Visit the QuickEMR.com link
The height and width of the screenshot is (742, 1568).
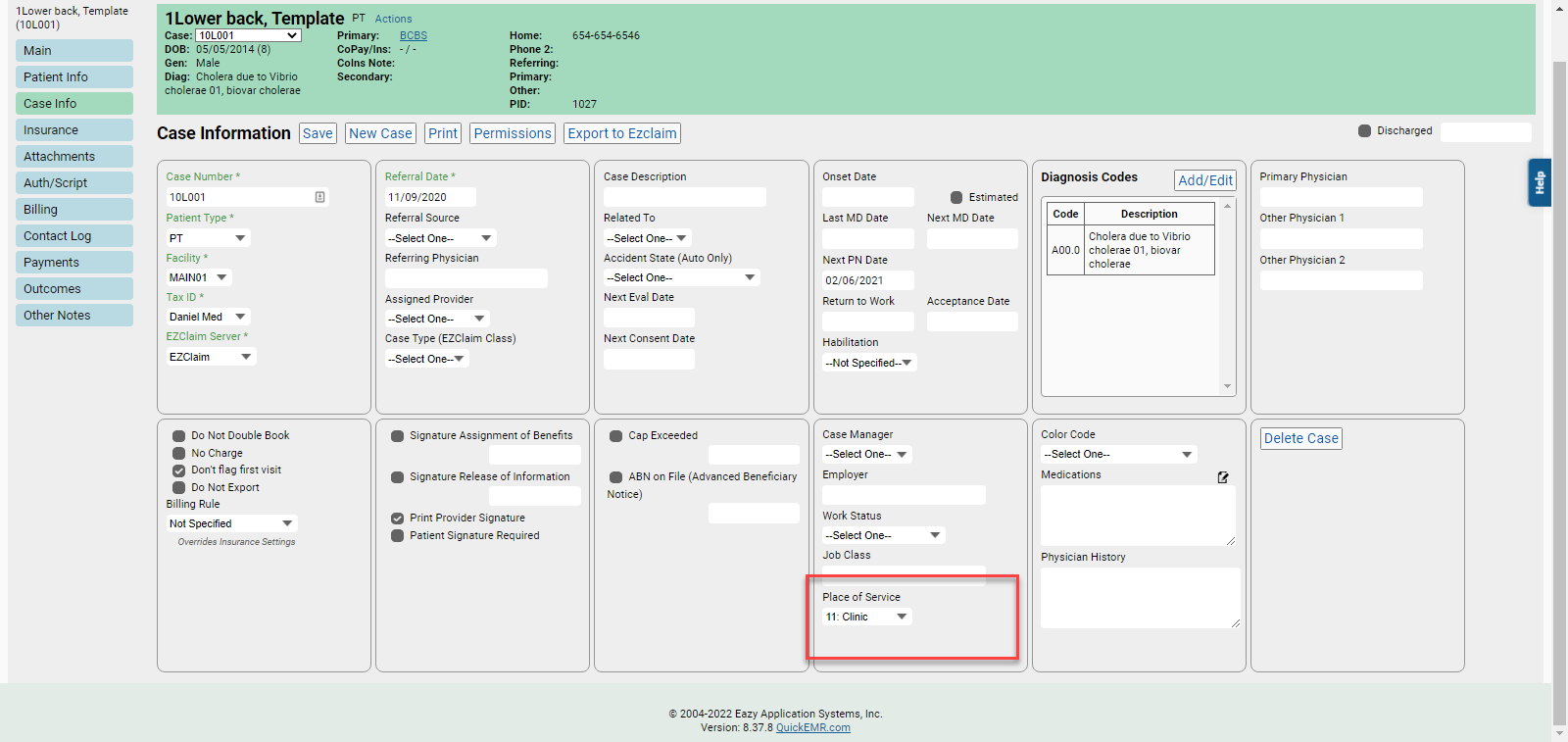tap(813, 728)
